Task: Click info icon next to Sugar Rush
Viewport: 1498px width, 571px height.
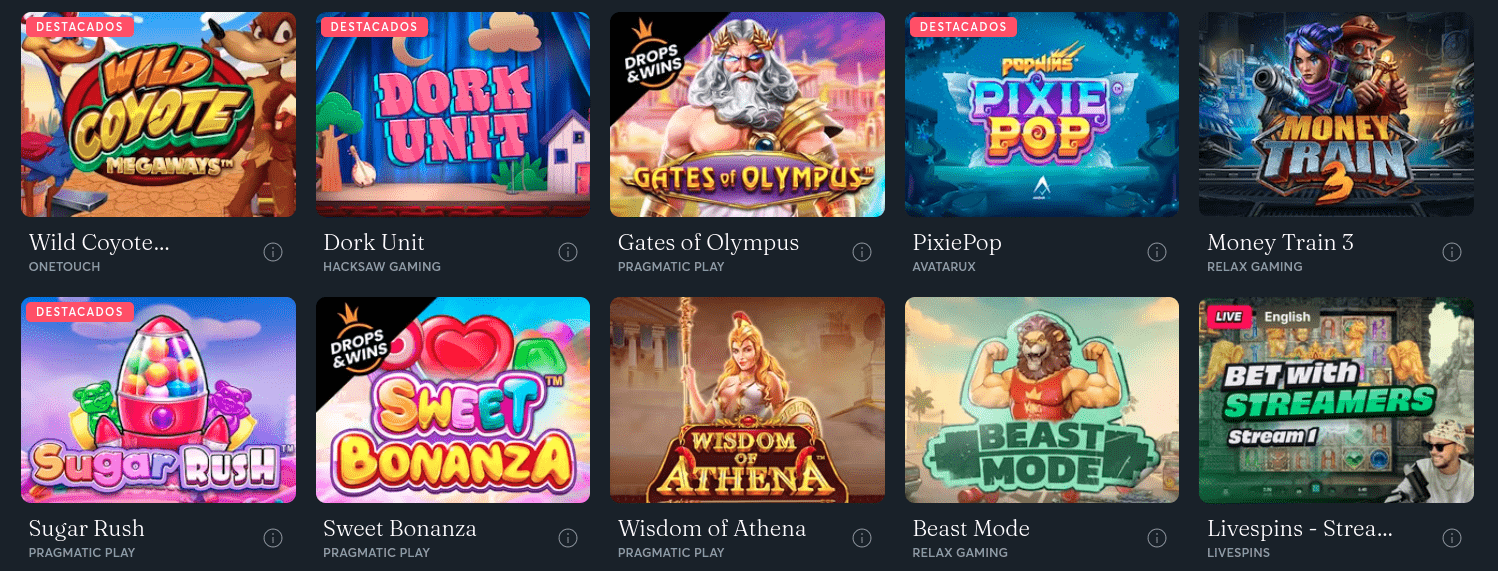Action: pos(273,538)
